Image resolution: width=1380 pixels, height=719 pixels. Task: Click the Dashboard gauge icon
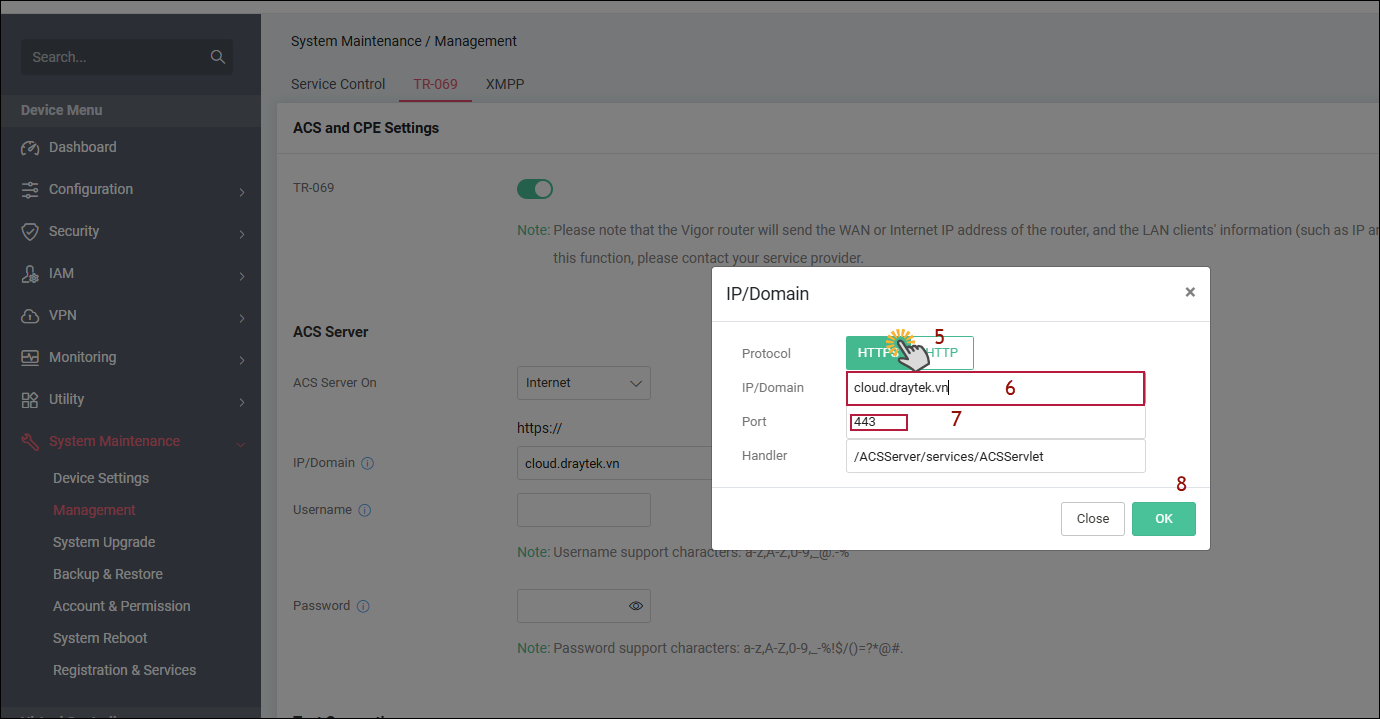pos(30,148)
